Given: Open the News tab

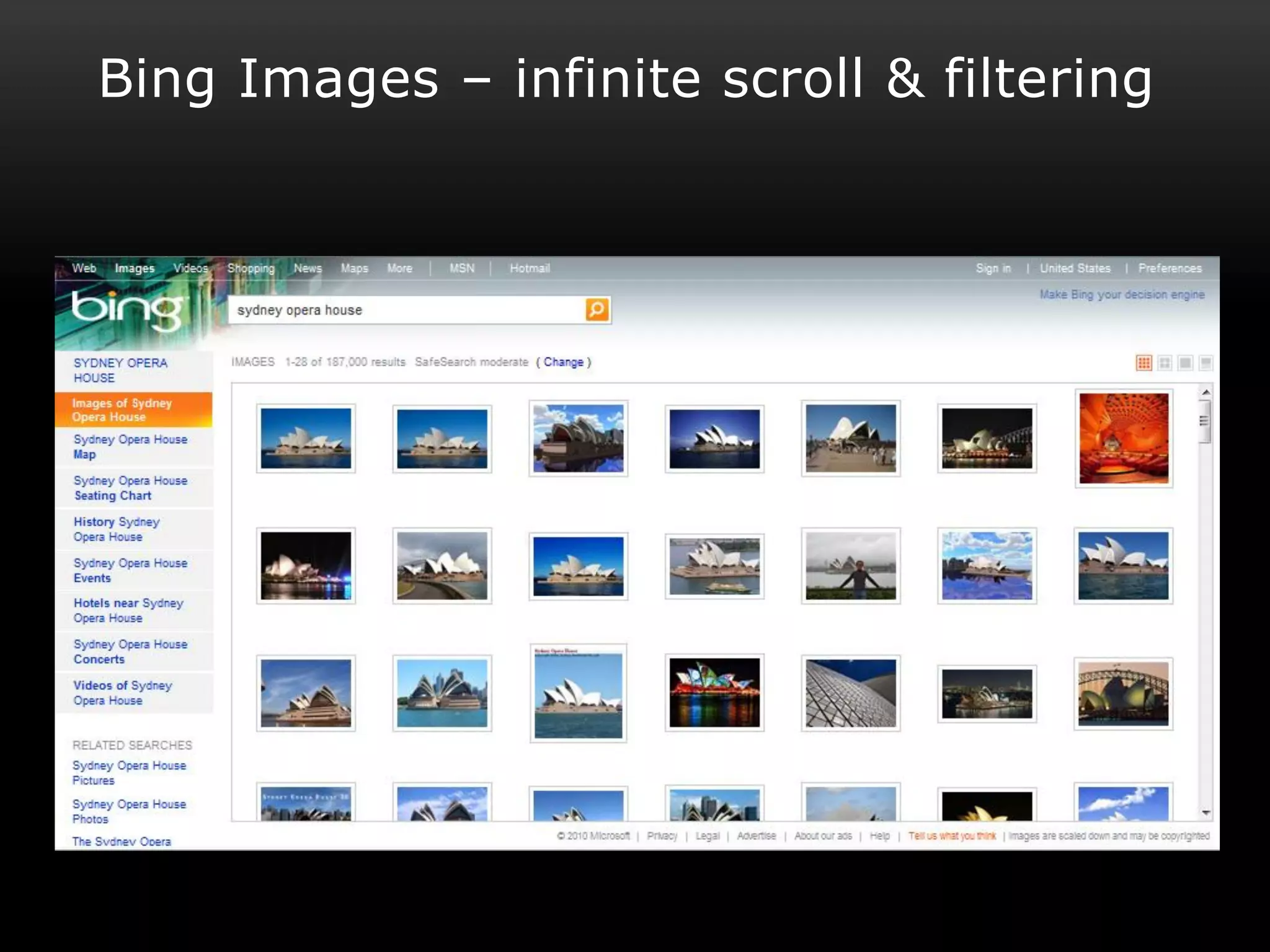Looking at the screenshot, I should pos(308,268).
